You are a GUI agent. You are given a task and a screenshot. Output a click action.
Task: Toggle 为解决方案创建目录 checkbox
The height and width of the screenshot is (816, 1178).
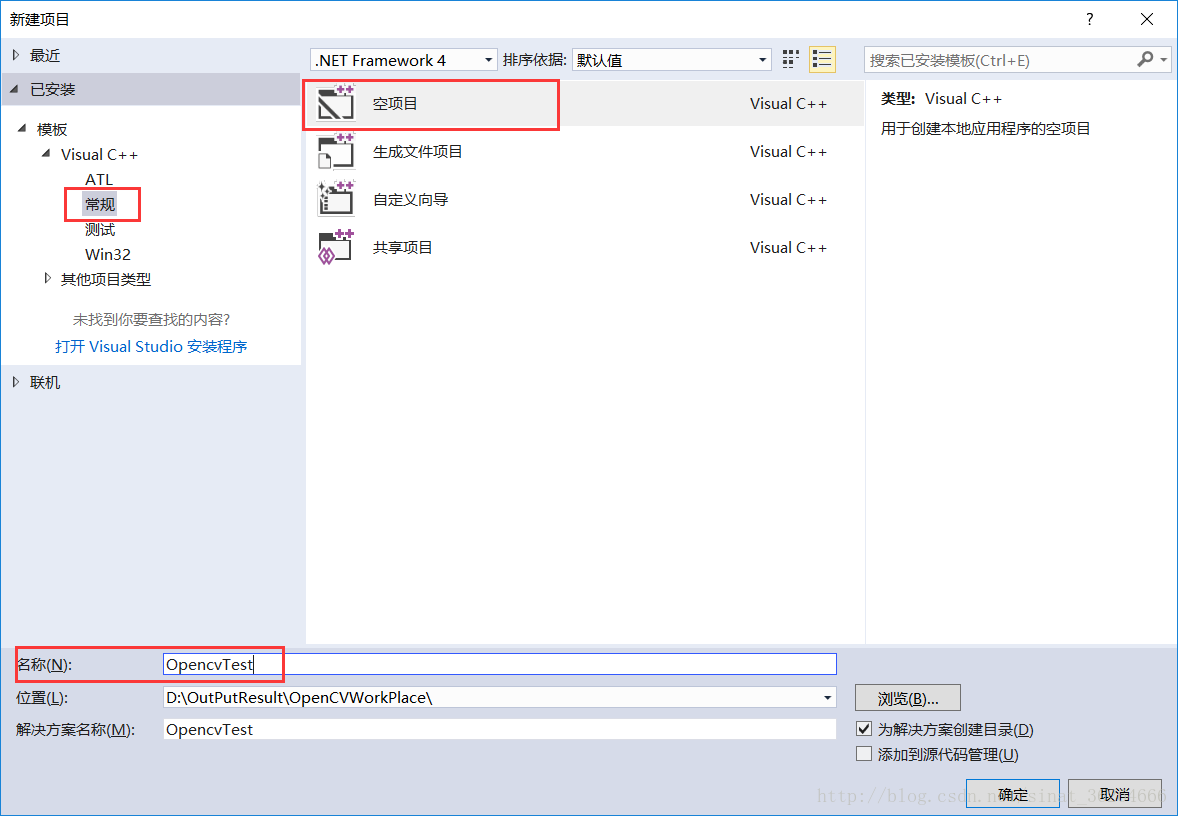[x=864, y=729]
